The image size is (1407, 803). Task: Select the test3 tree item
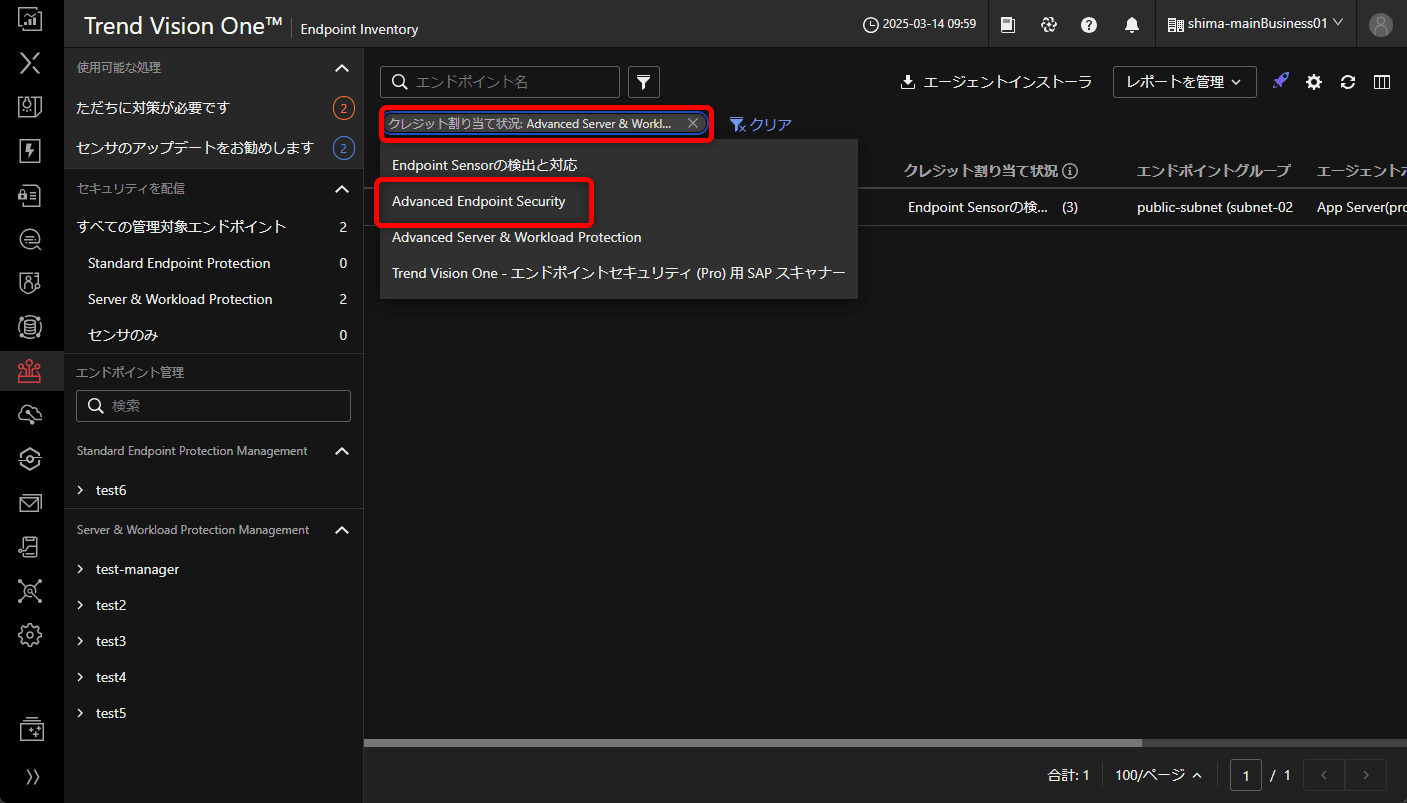(111, 641)
